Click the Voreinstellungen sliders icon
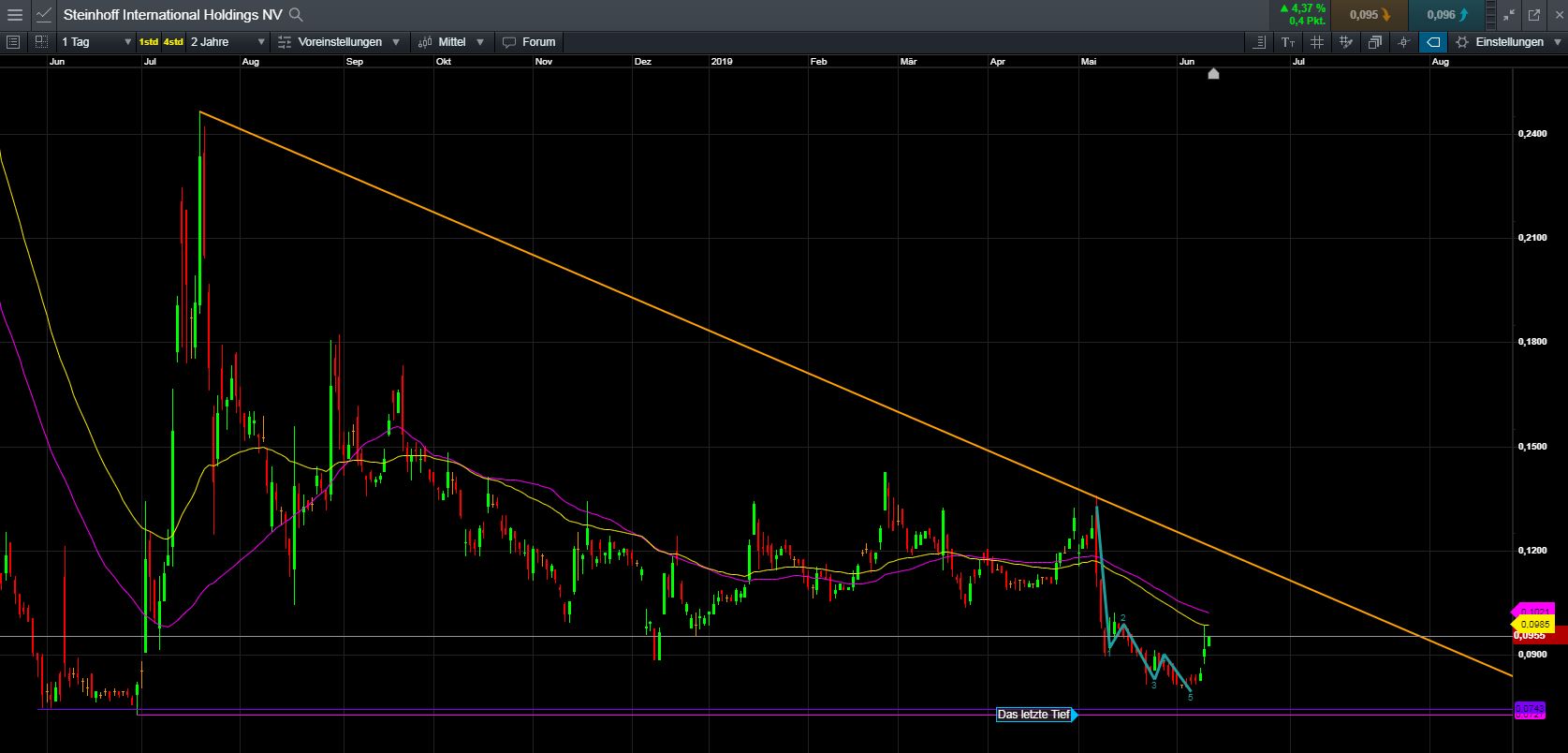Viewport: 1568px width, 753px height. point(285,42)
